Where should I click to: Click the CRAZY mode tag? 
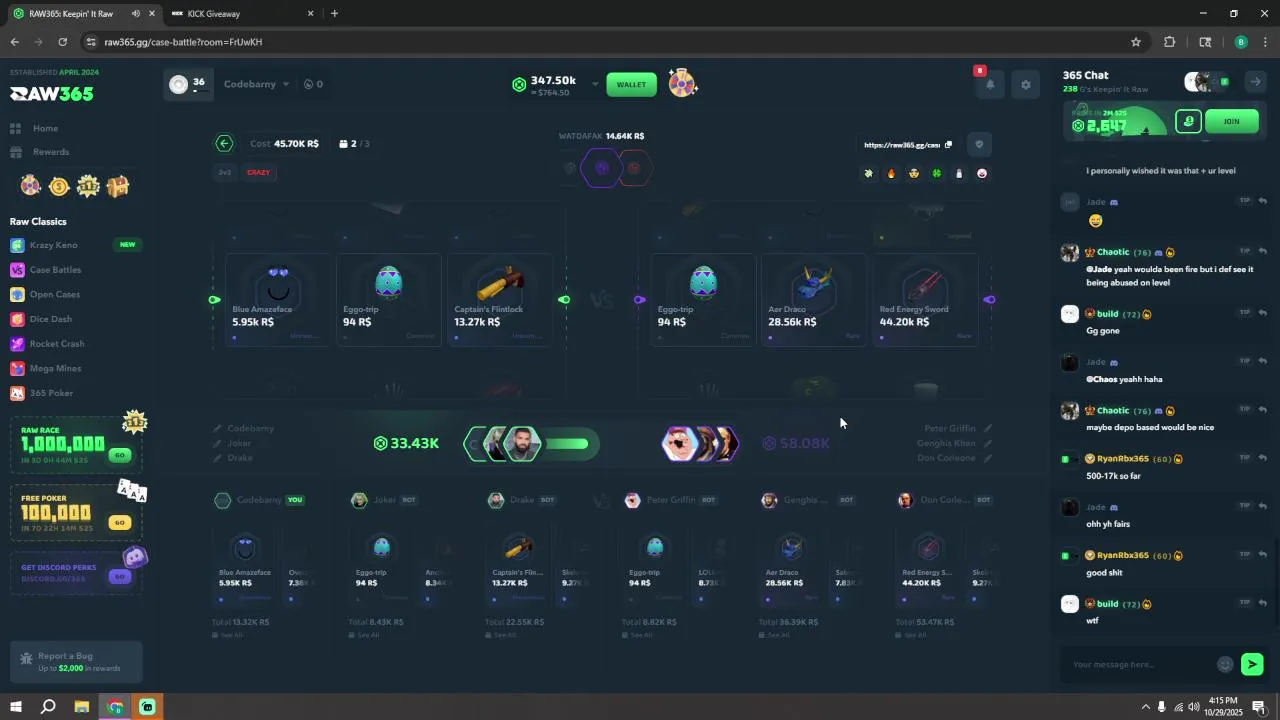259,172
